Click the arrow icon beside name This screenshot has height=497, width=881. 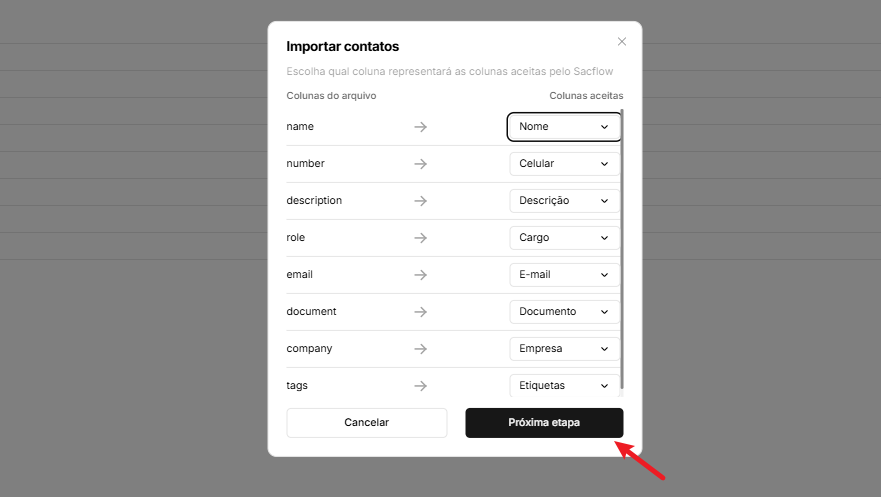click(421, 127)
